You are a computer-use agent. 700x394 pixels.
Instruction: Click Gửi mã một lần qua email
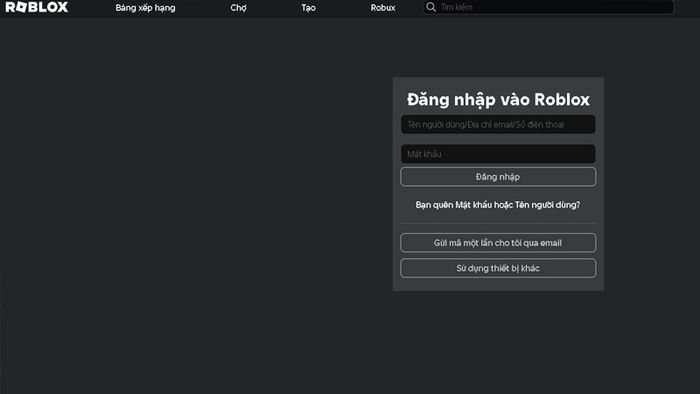tap(498, 243)
